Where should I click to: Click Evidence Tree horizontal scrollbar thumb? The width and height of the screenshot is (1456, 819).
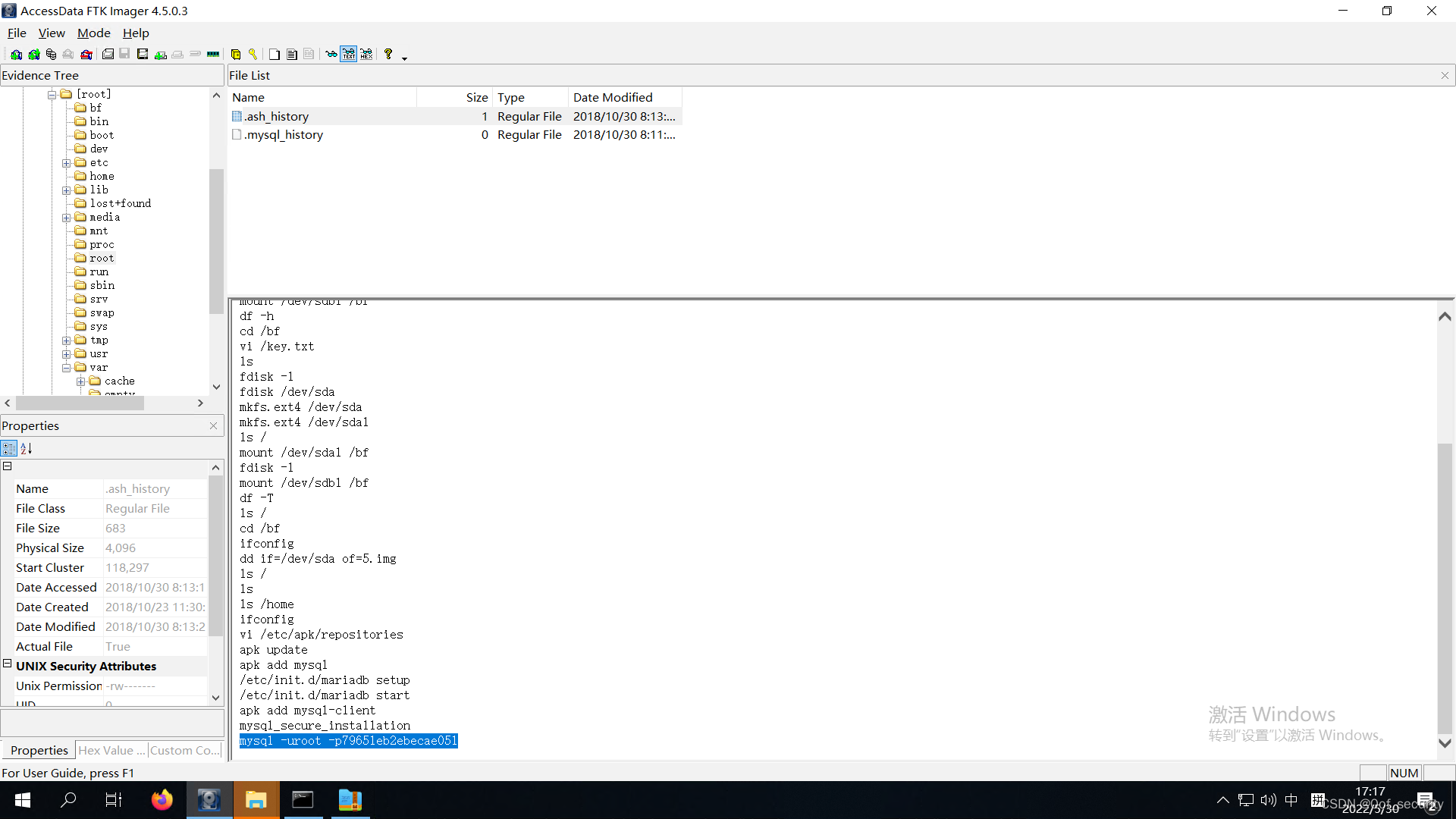coord(80,404)
